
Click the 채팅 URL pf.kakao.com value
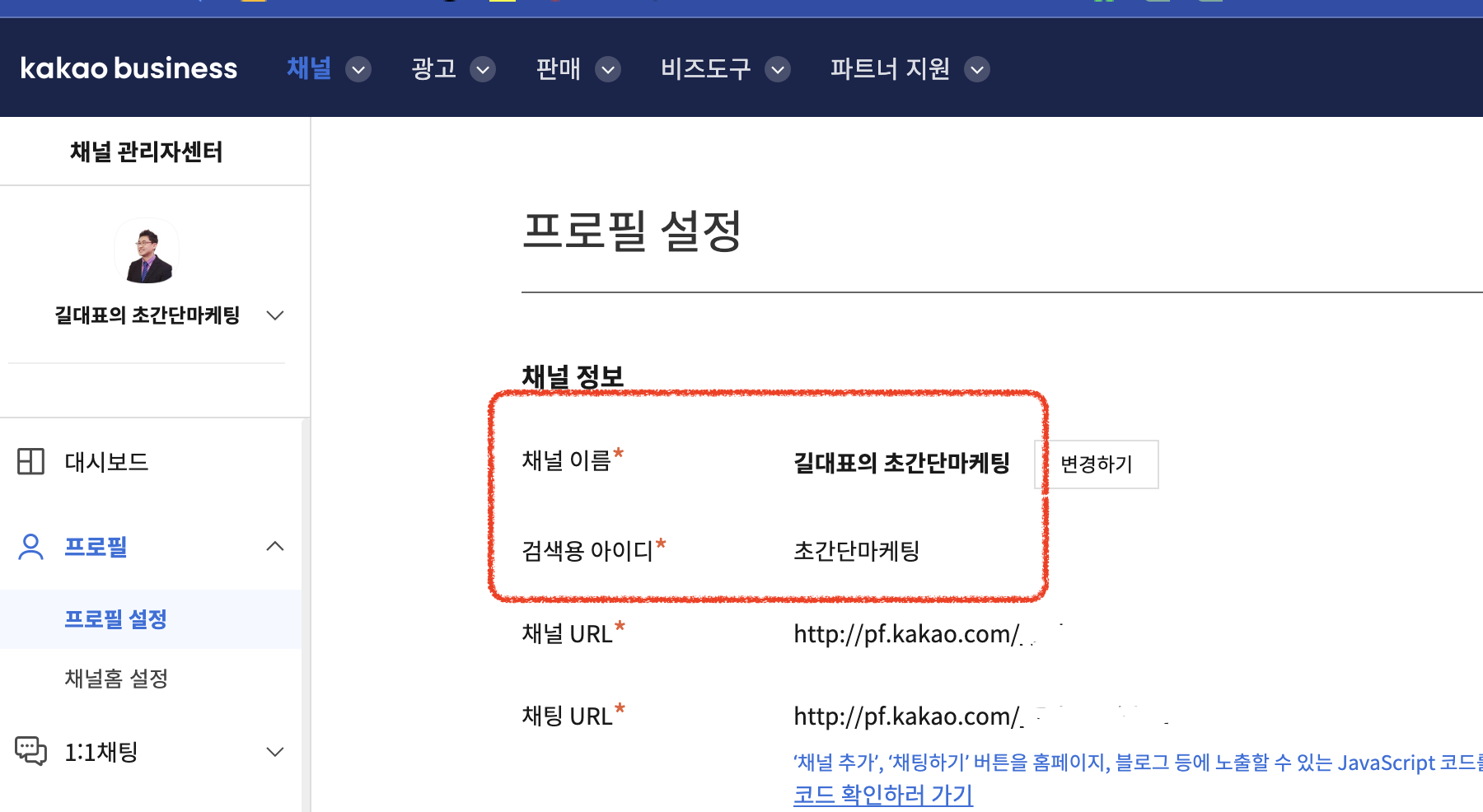click(x=909, y=716)
